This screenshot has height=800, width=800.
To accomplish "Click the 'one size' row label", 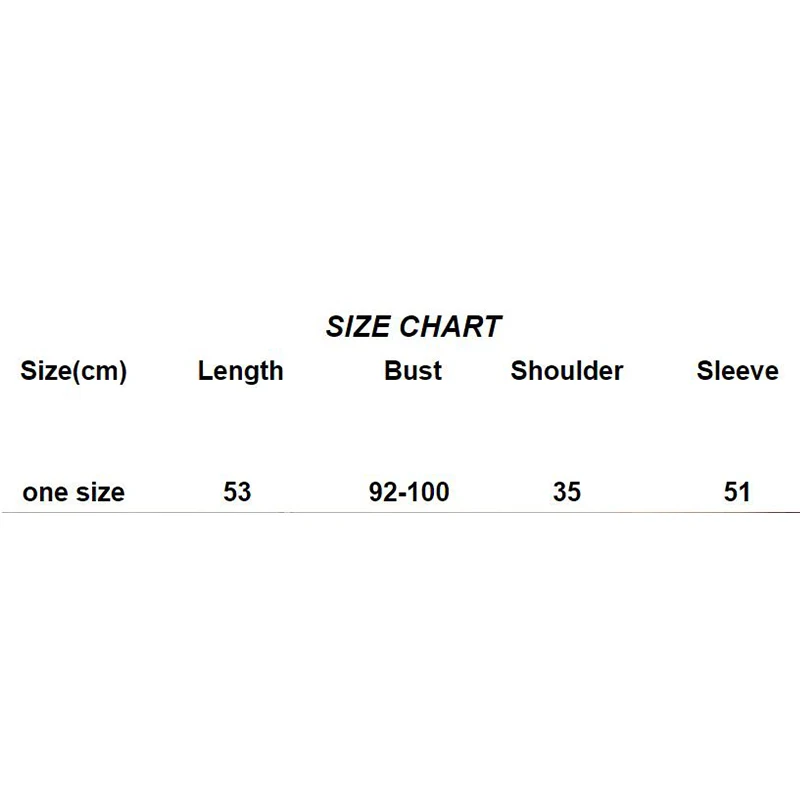I will [73, 492].
